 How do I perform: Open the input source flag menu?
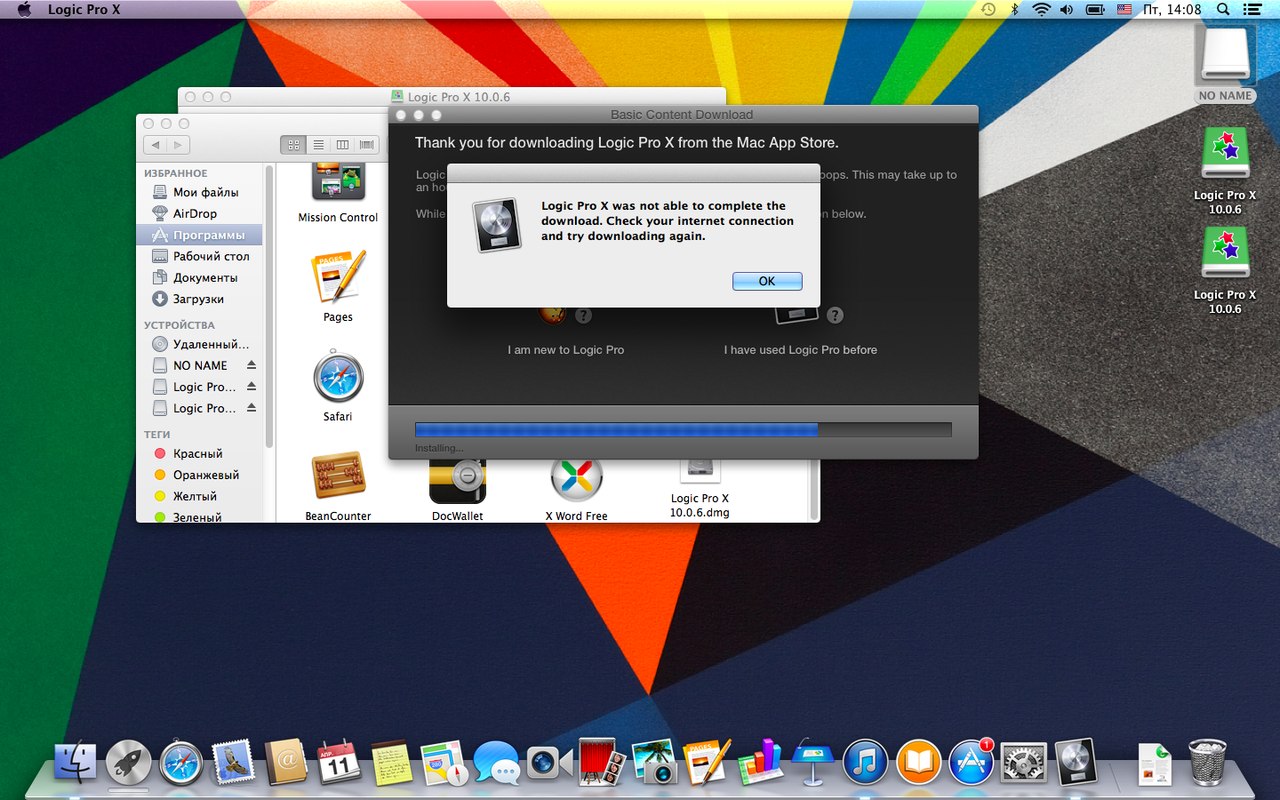[x=1124, y=9]
